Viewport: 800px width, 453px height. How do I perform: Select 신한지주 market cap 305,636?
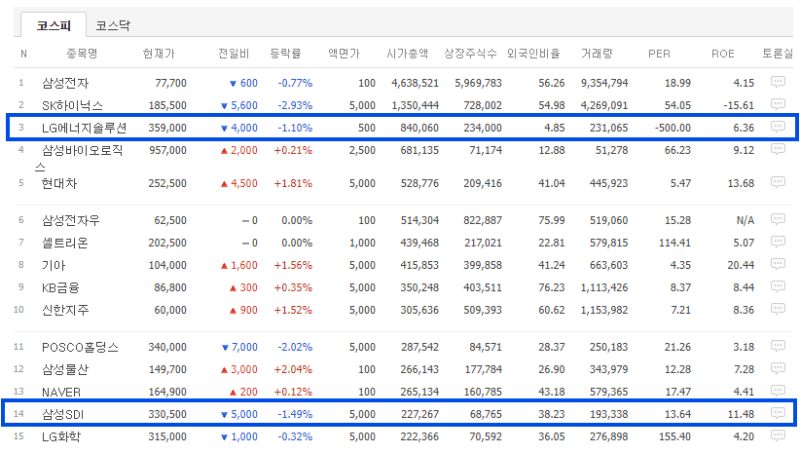(x=419, y=310)
